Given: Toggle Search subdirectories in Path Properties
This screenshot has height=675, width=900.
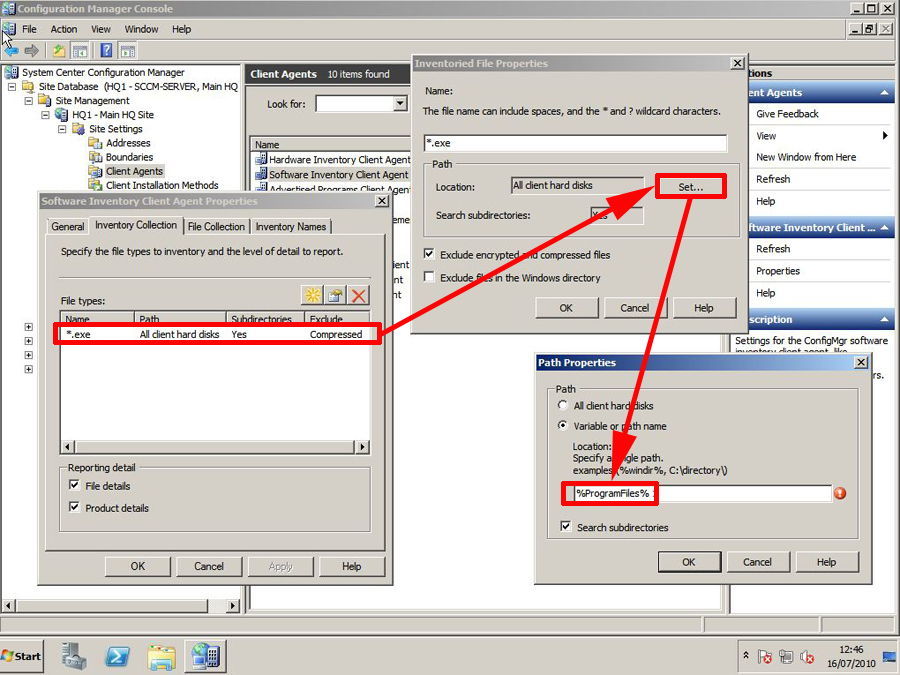Looking at the screenshot, I should click(x=566, y=526).
